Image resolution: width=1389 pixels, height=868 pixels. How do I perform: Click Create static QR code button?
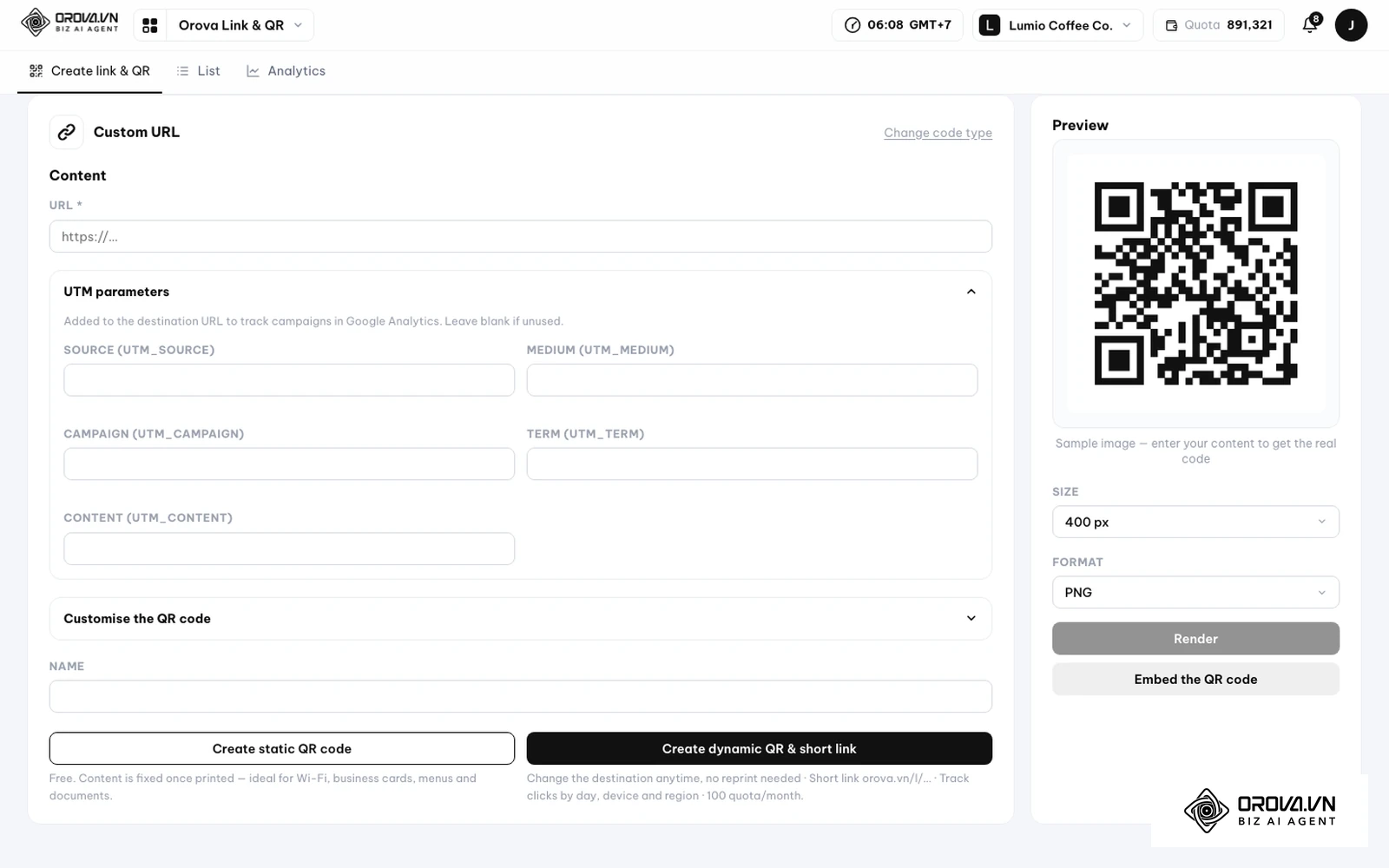click(x=282, y=748)
